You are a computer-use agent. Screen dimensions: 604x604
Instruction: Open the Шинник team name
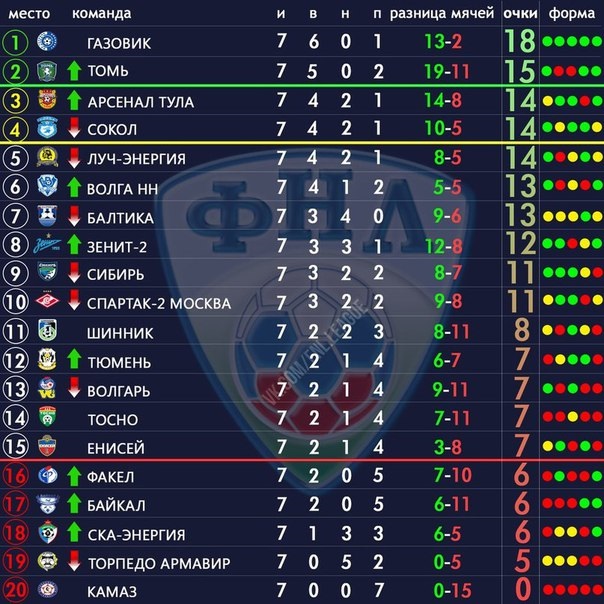point(120,333)
